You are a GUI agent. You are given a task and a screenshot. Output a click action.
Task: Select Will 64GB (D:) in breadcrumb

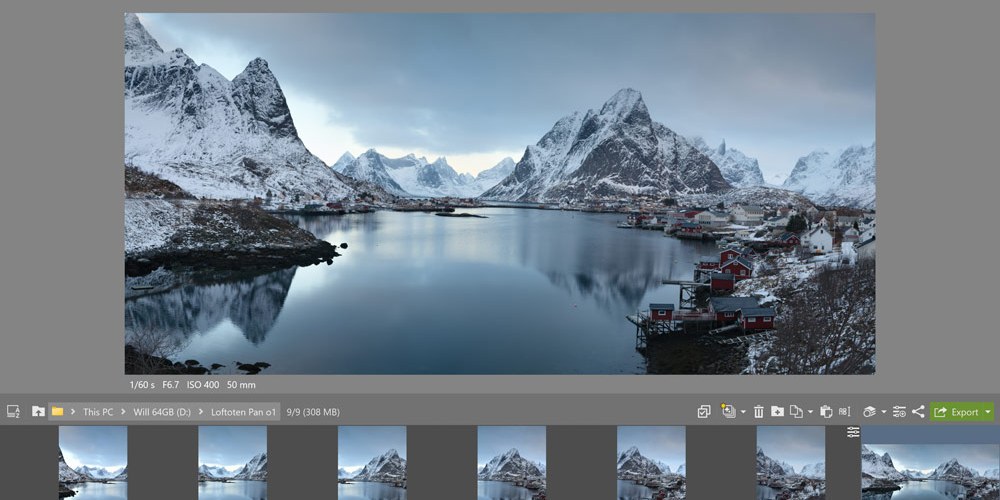[162, 412]
